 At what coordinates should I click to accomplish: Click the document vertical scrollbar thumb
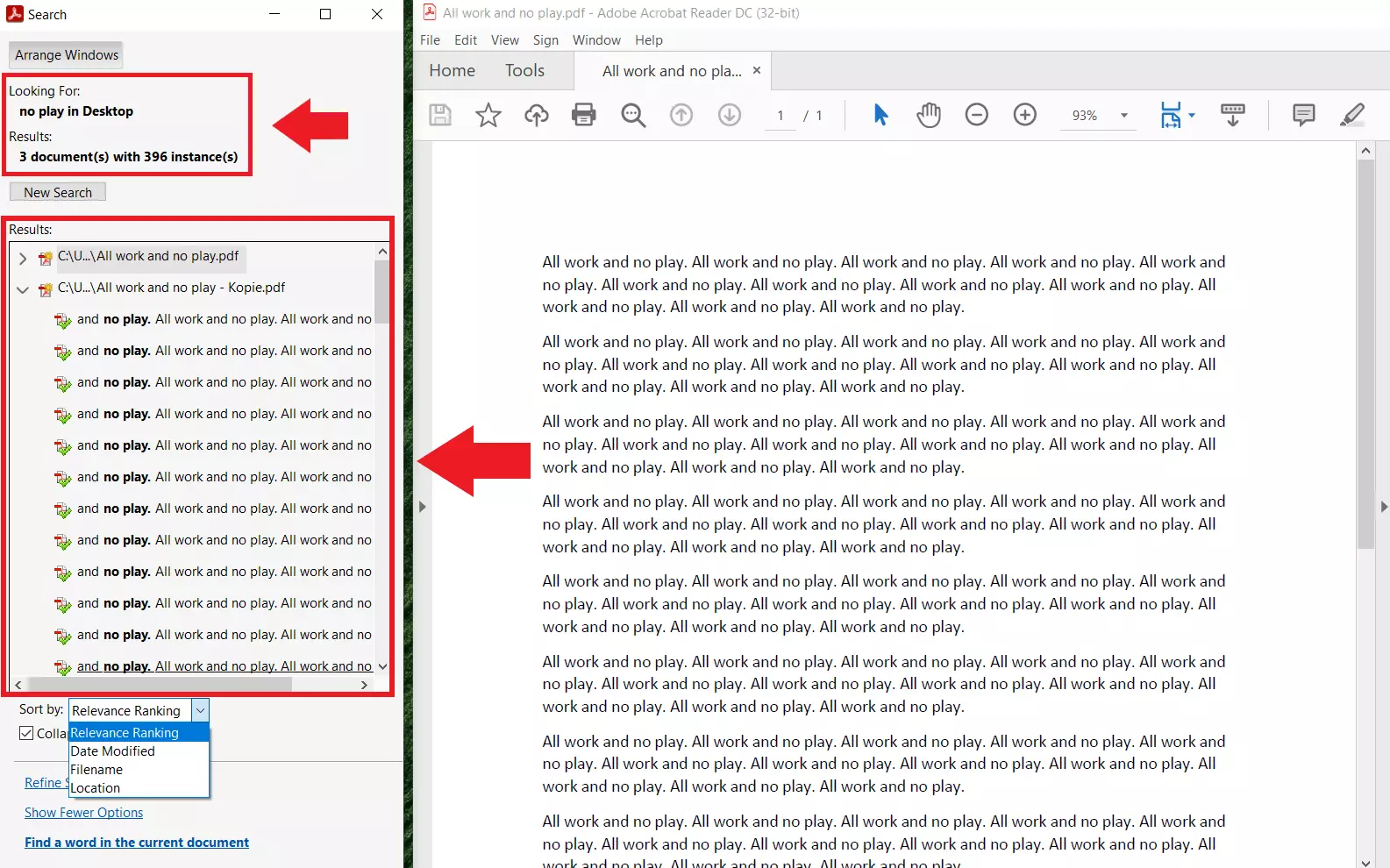(x=1365, y=351)
